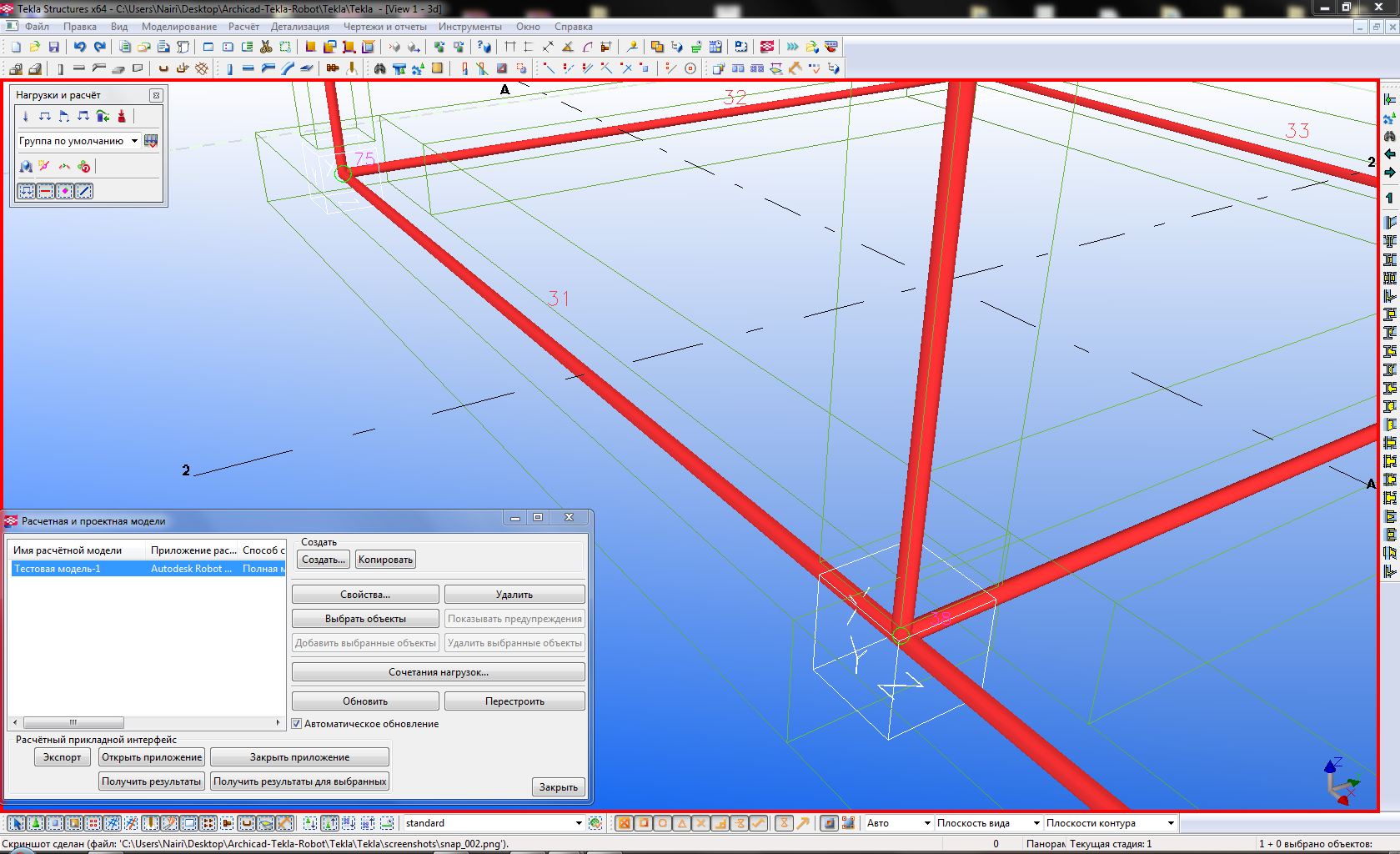Select the Тестовая модель-1 row
Screen dimensions: 1400x854
58,569
